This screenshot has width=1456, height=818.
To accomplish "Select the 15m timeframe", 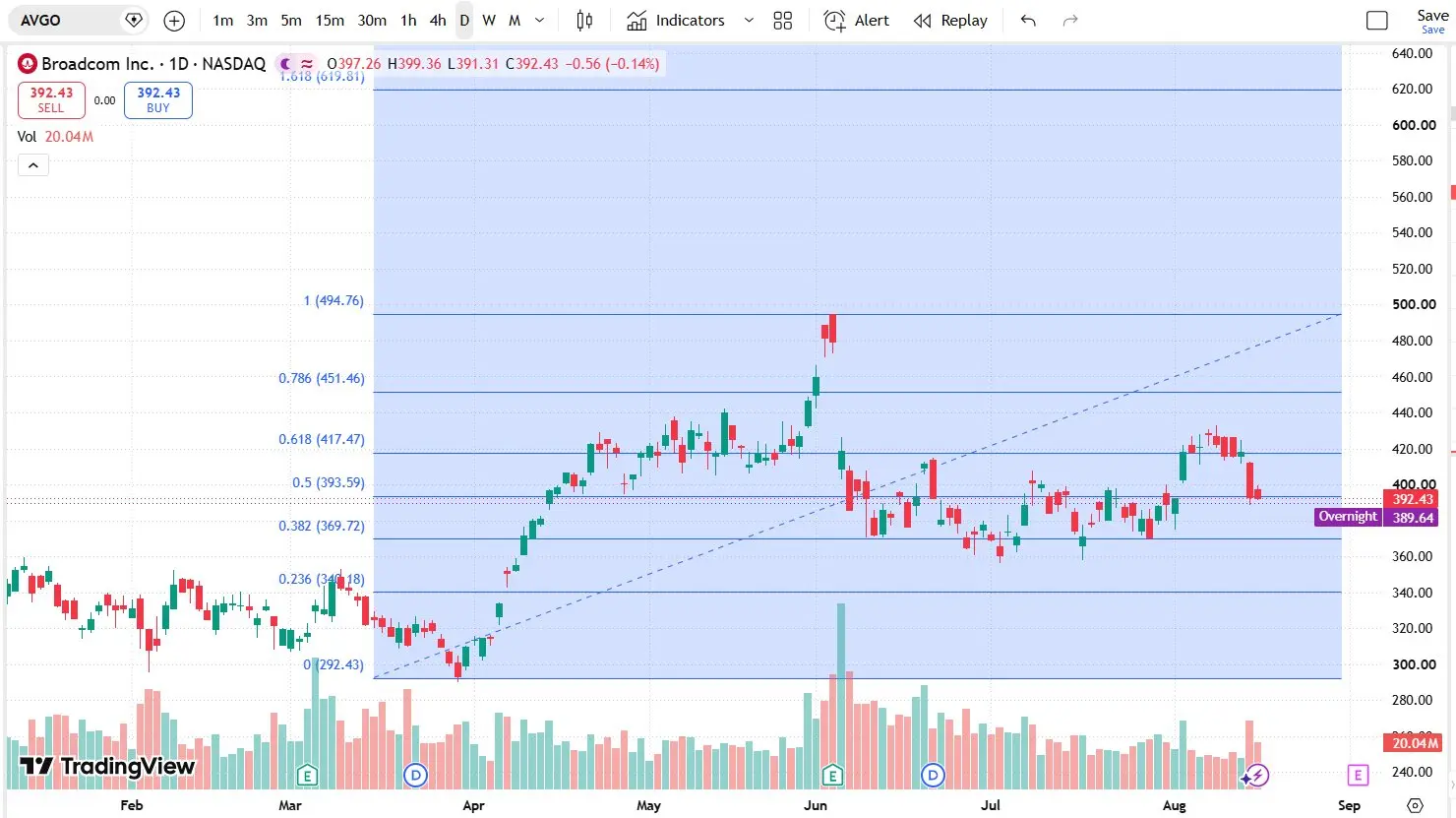I will (330, 20).
